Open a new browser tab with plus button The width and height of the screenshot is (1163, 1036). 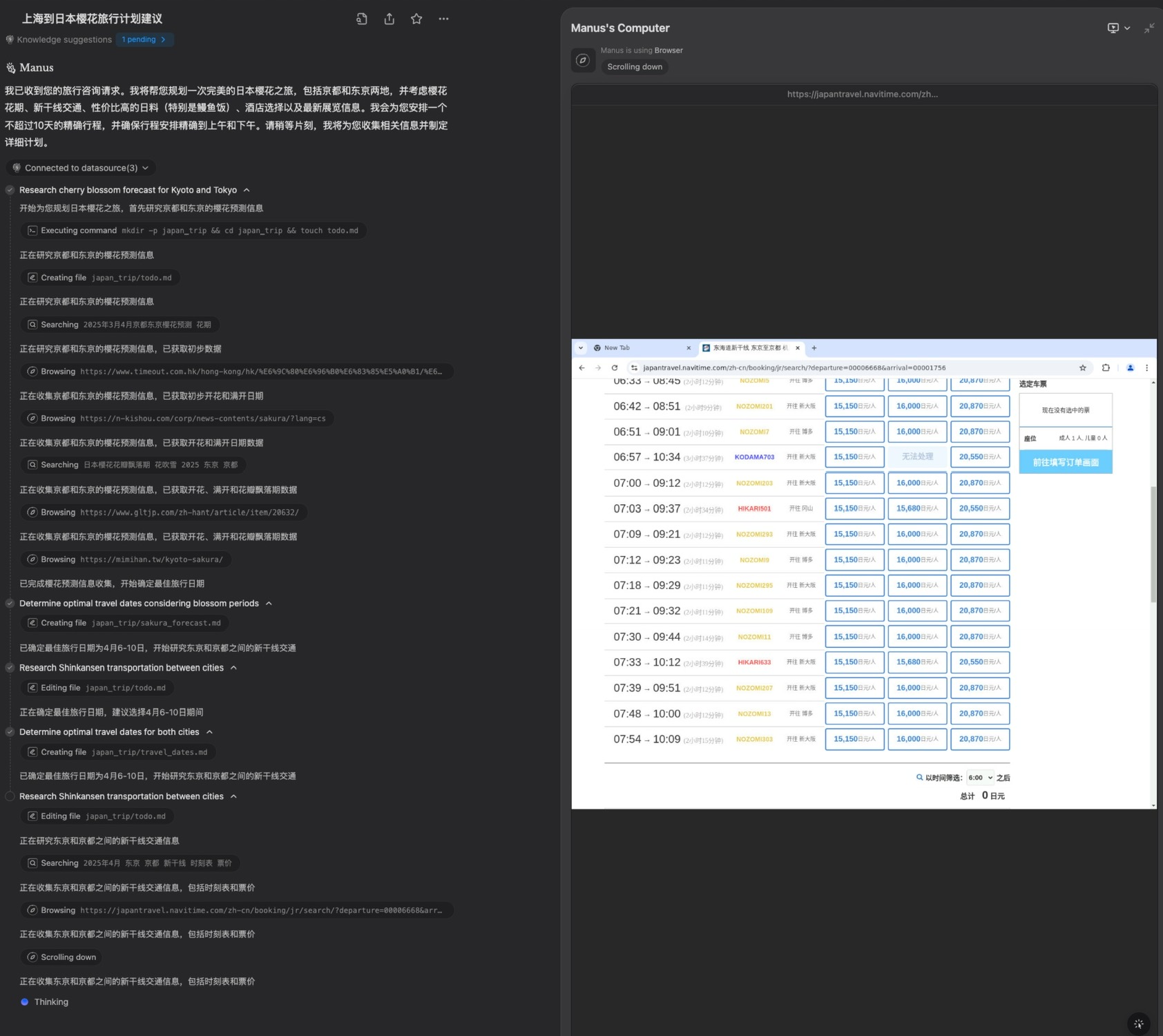(814, 348)
